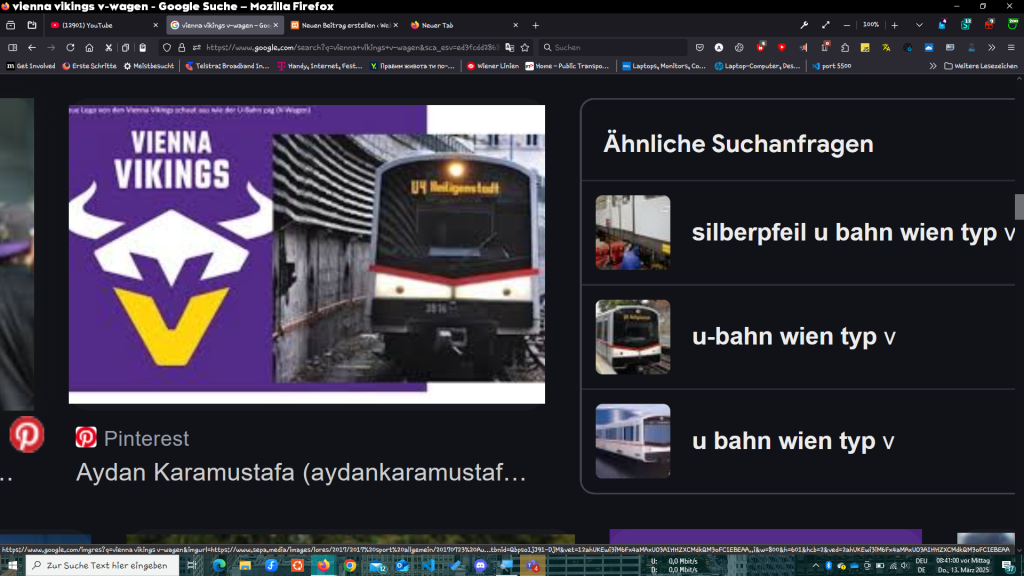Open Meistbesucht bookmark folder
This screenshot has width=1024, height=576.
(149, 66)
